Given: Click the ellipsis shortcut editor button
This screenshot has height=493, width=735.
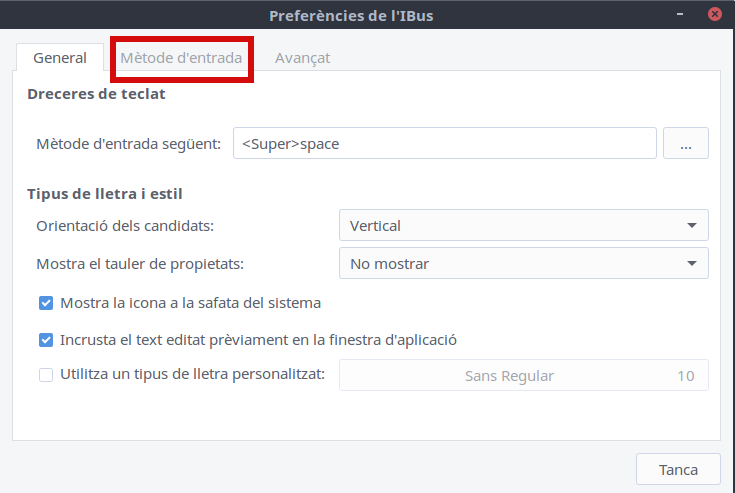Looking at the screenshot, I should pyautogui.click(x=686, y=144).
